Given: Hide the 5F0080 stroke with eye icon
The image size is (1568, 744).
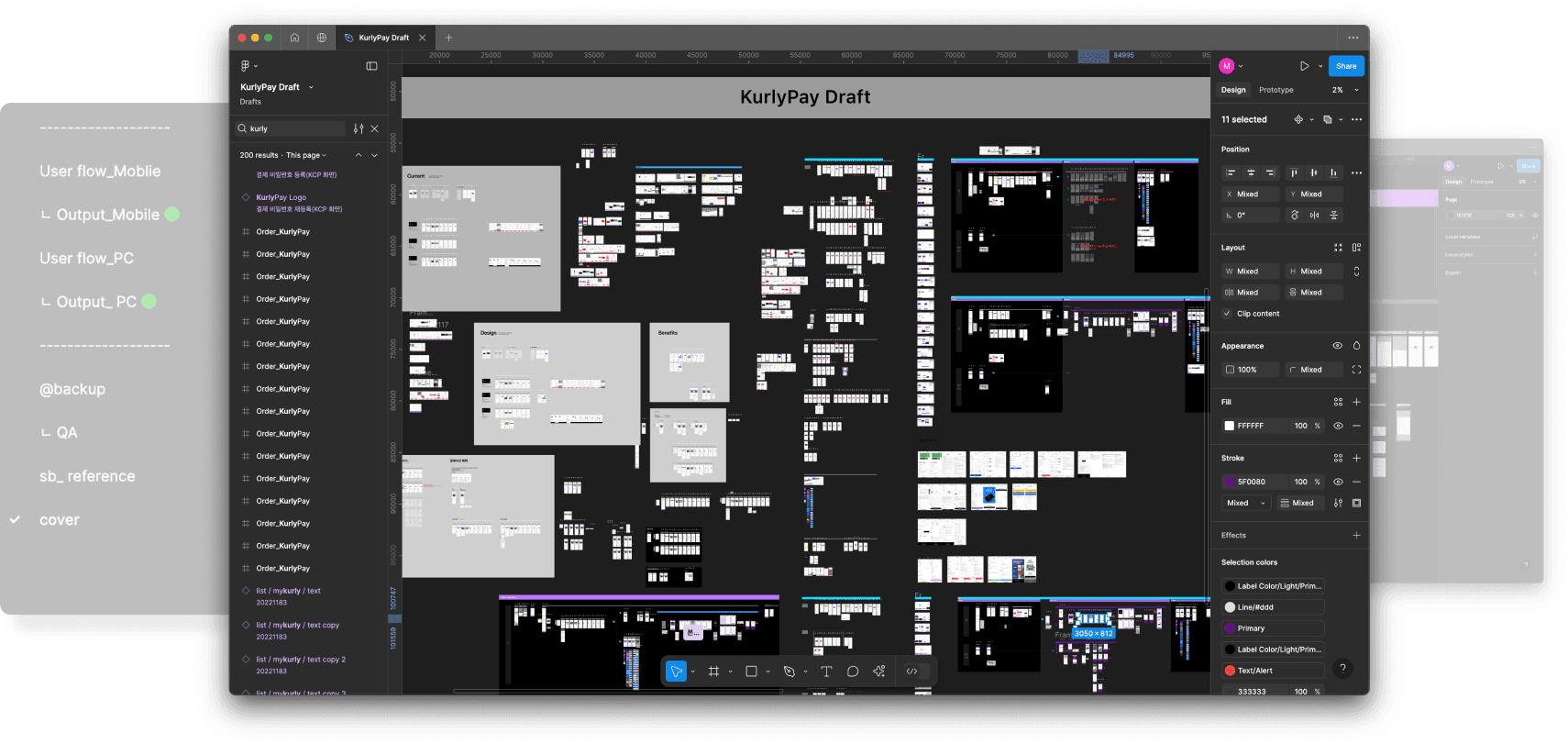Looking at the screenshot, I should 1338,482.
